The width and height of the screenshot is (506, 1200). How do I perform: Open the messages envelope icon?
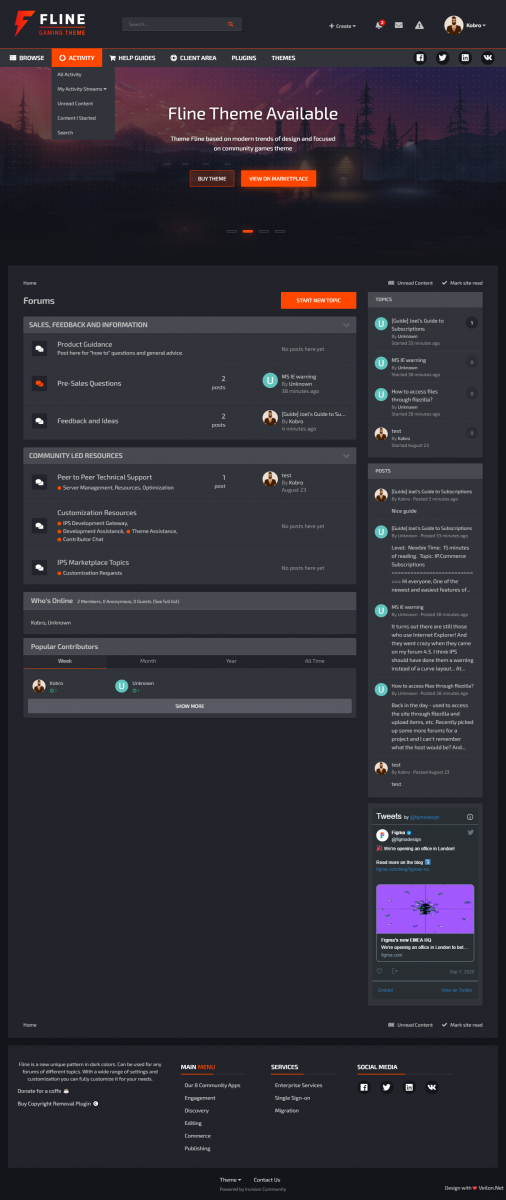(x=399, y=25)
